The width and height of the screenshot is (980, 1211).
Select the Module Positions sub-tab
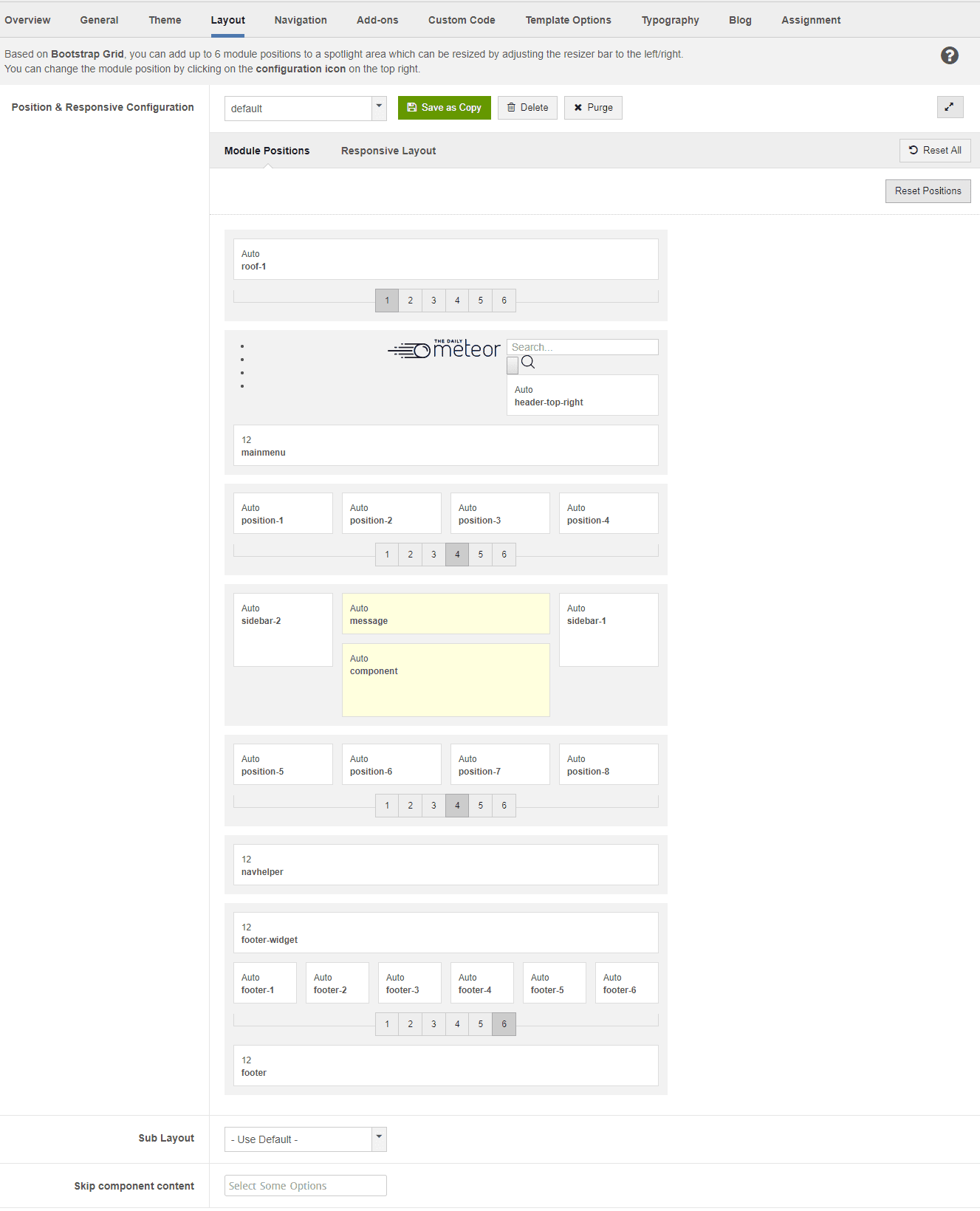click(x=267, y=151)
